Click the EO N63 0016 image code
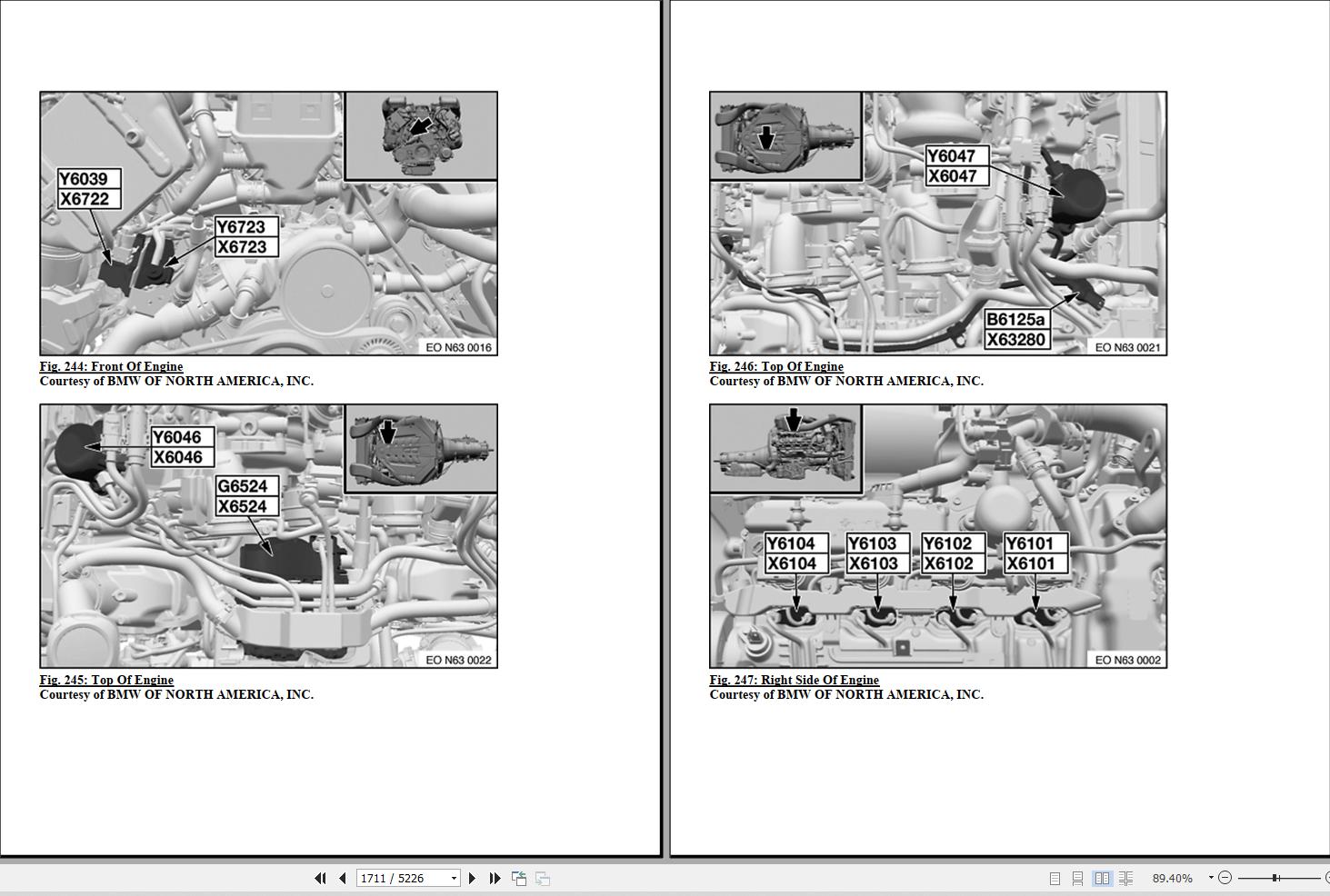The image size is (1330, 896). coord(458,347)
